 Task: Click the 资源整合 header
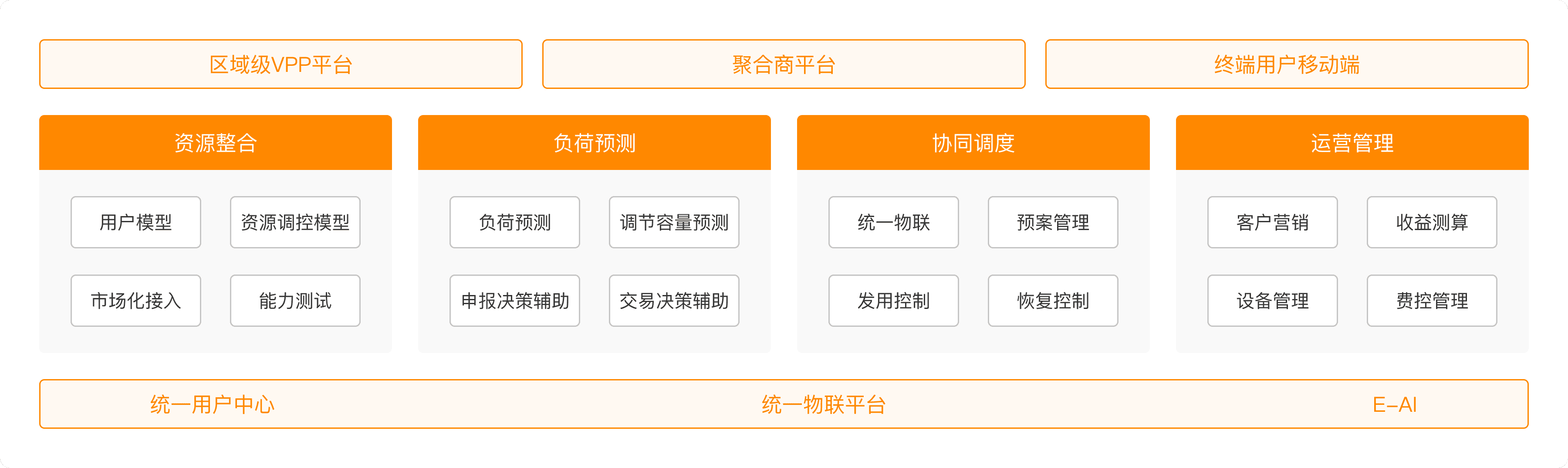point(216,143)
